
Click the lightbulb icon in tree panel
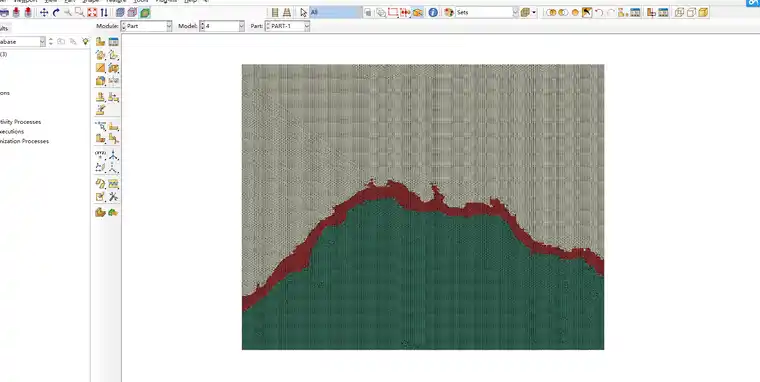coord(86,42)
